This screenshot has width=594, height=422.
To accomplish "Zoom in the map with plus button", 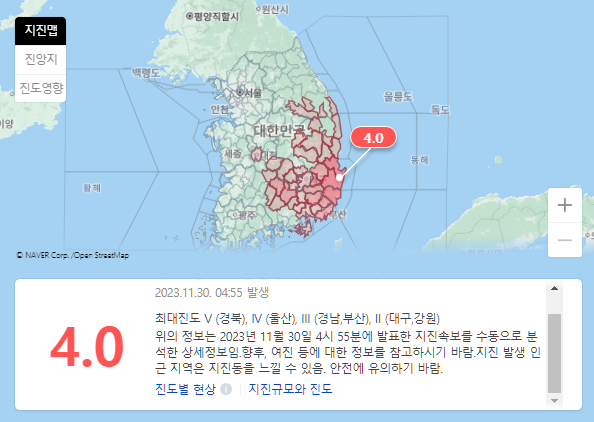I will pyautogui.click(x=565, y=205).
